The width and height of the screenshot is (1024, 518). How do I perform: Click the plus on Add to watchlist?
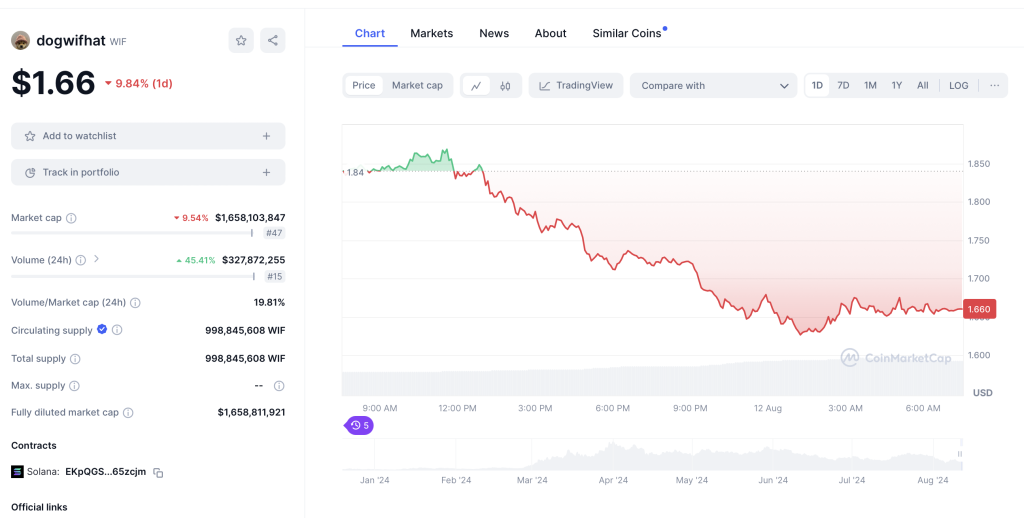pos(266,136)
